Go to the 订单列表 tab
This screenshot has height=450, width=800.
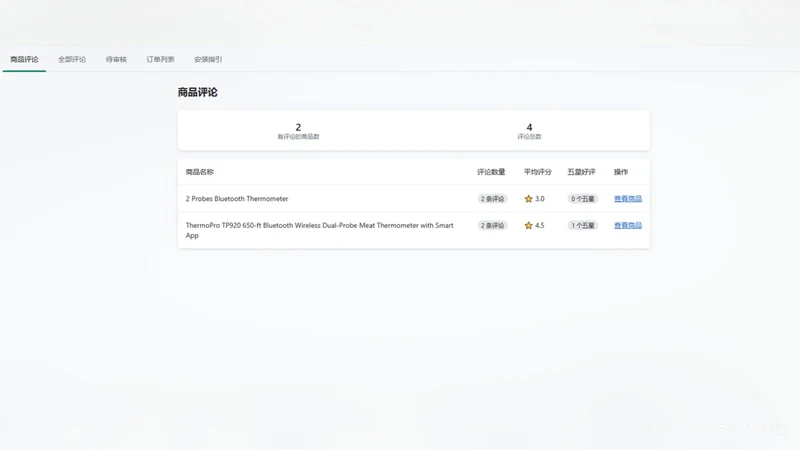pos(160,60)
